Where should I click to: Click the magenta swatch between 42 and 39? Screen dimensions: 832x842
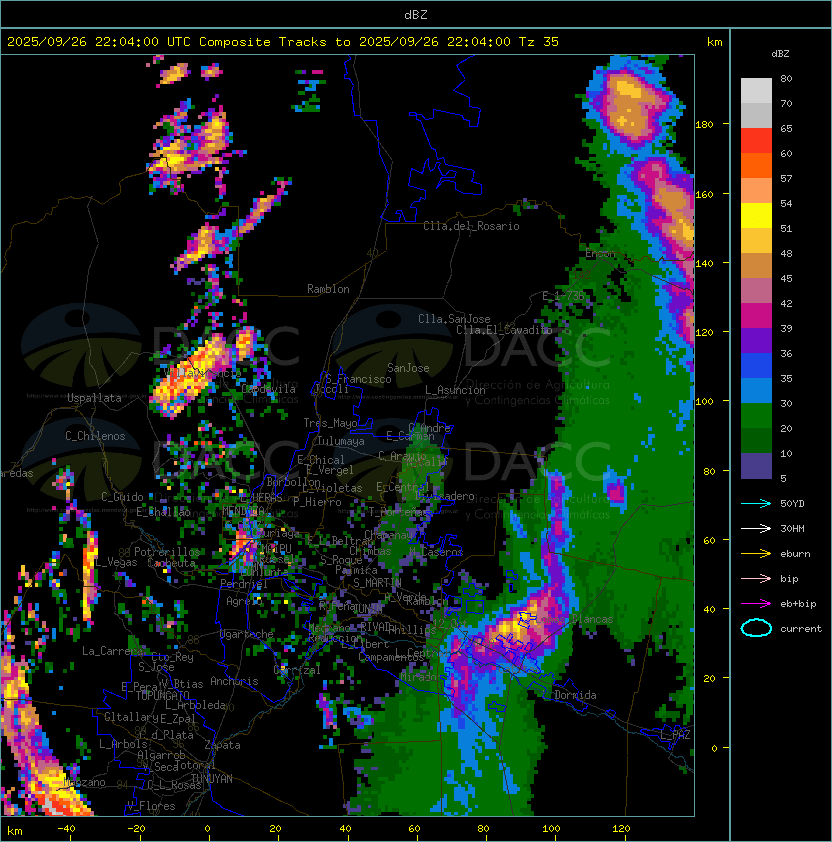click(756, 315)
